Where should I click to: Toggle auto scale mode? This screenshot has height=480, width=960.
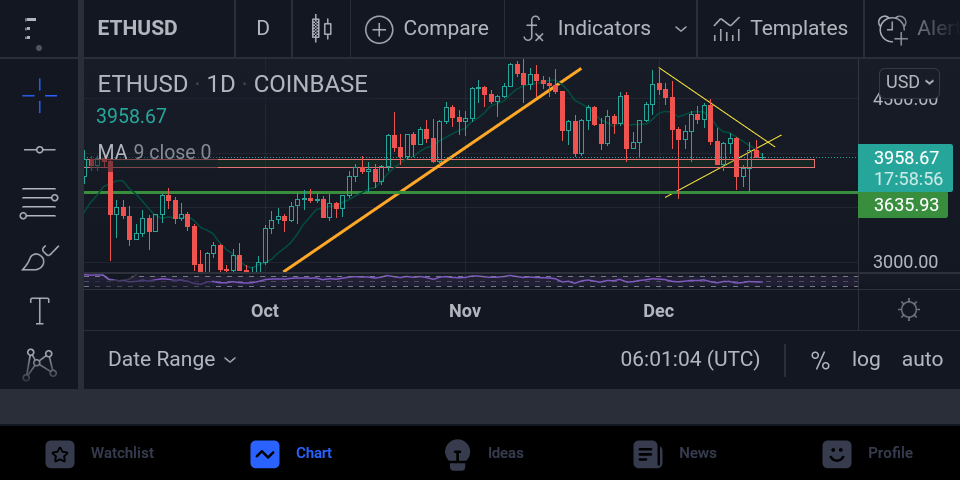coord(922,359)
